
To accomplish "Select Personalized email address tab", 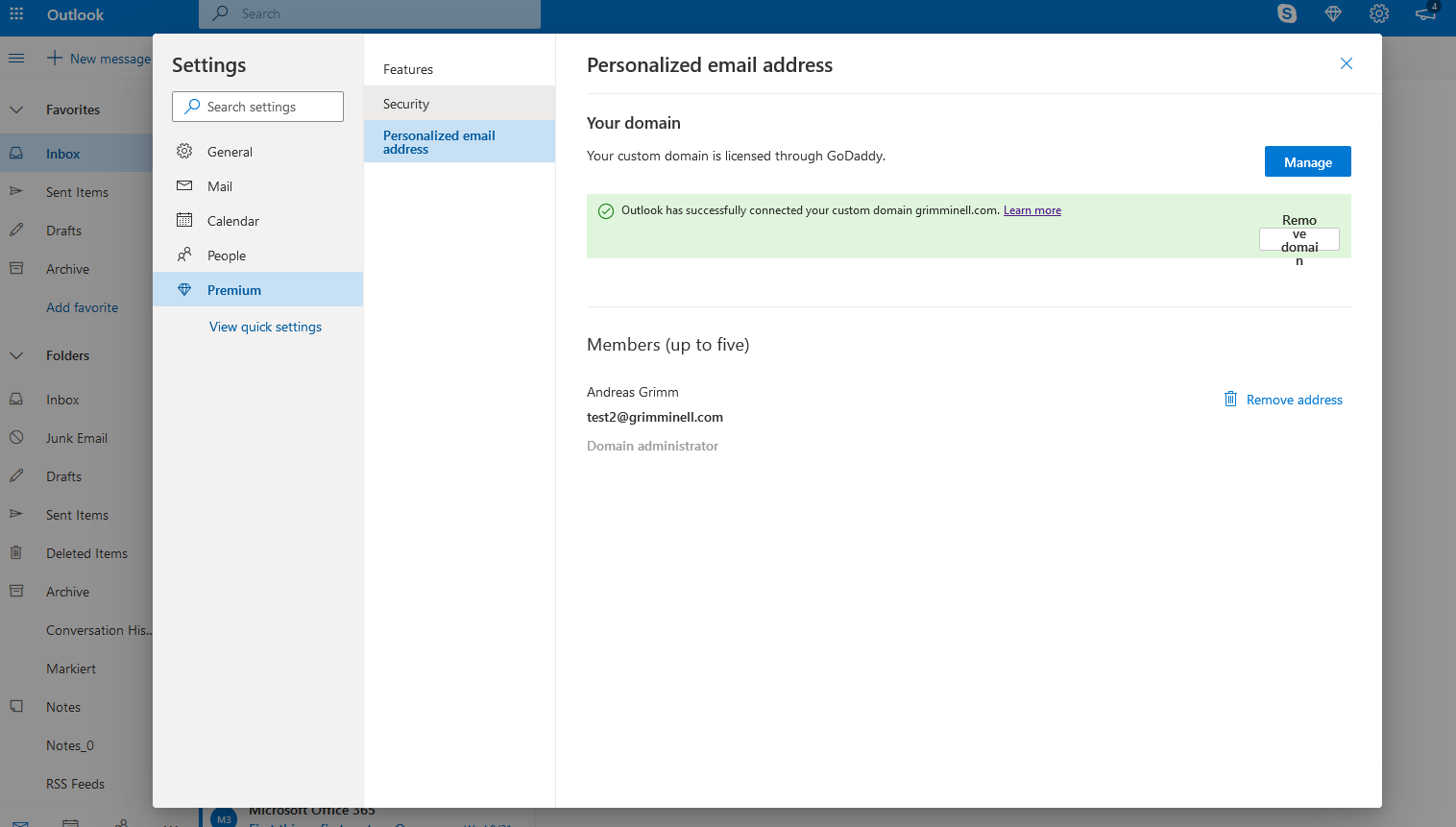I will click(459, 141).
